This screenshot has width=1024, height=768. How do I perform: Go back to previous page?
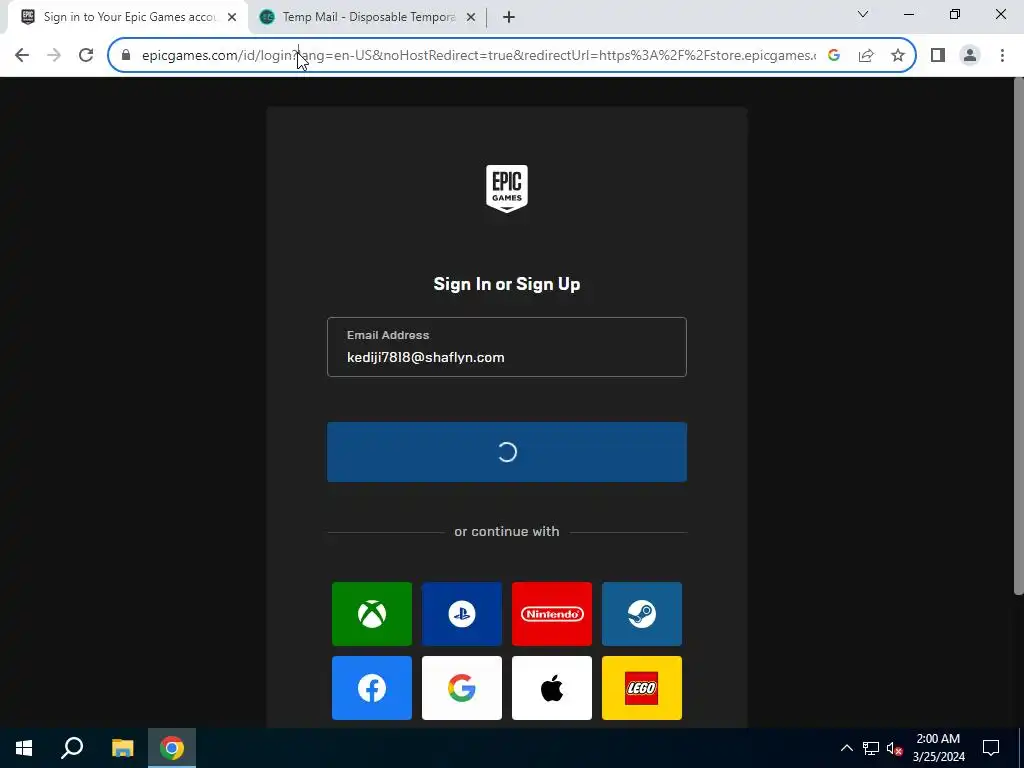click(x=22, y=55)
